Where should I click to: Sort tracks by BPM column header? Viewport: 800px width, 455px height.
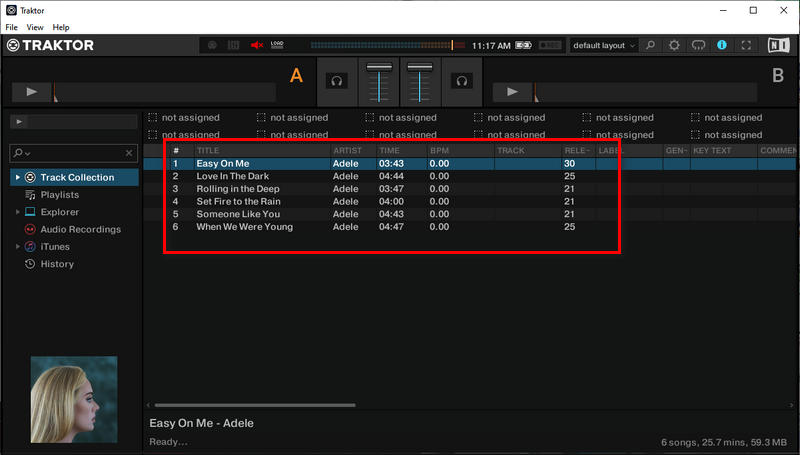[461, 150]
